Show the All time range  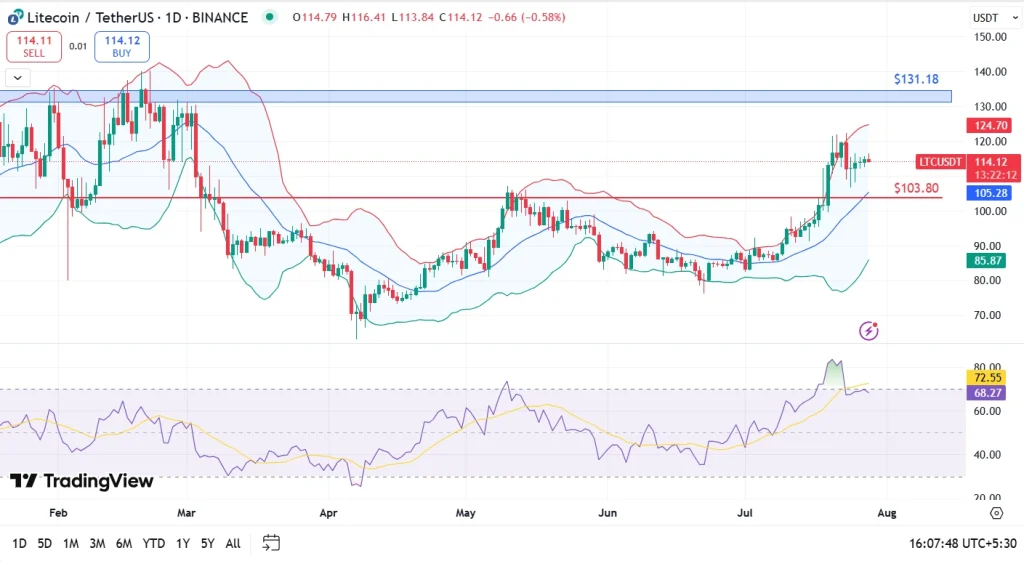(232, 543)
